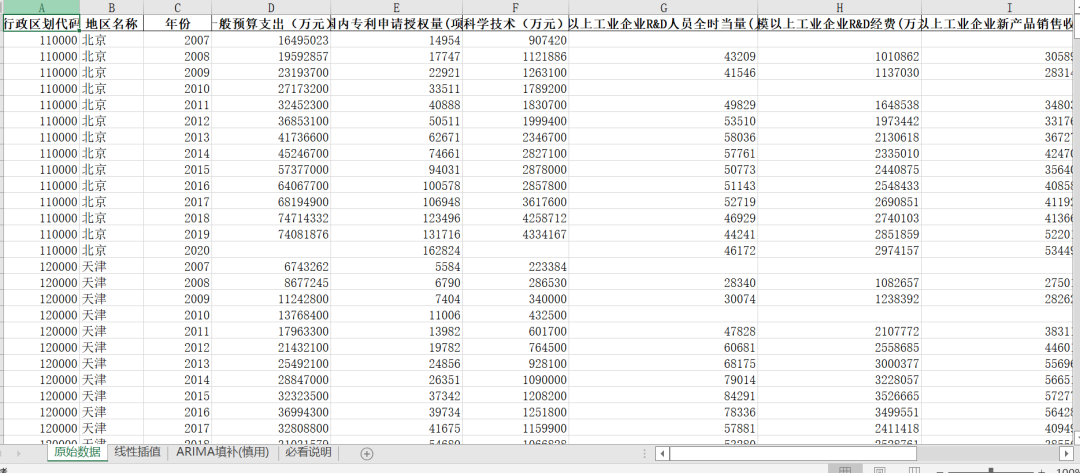Image resolution: width=1080 pixels, height=473 pixels.
Task: Select the 北京 cell in the 2010 row
Action: point(112,89)
